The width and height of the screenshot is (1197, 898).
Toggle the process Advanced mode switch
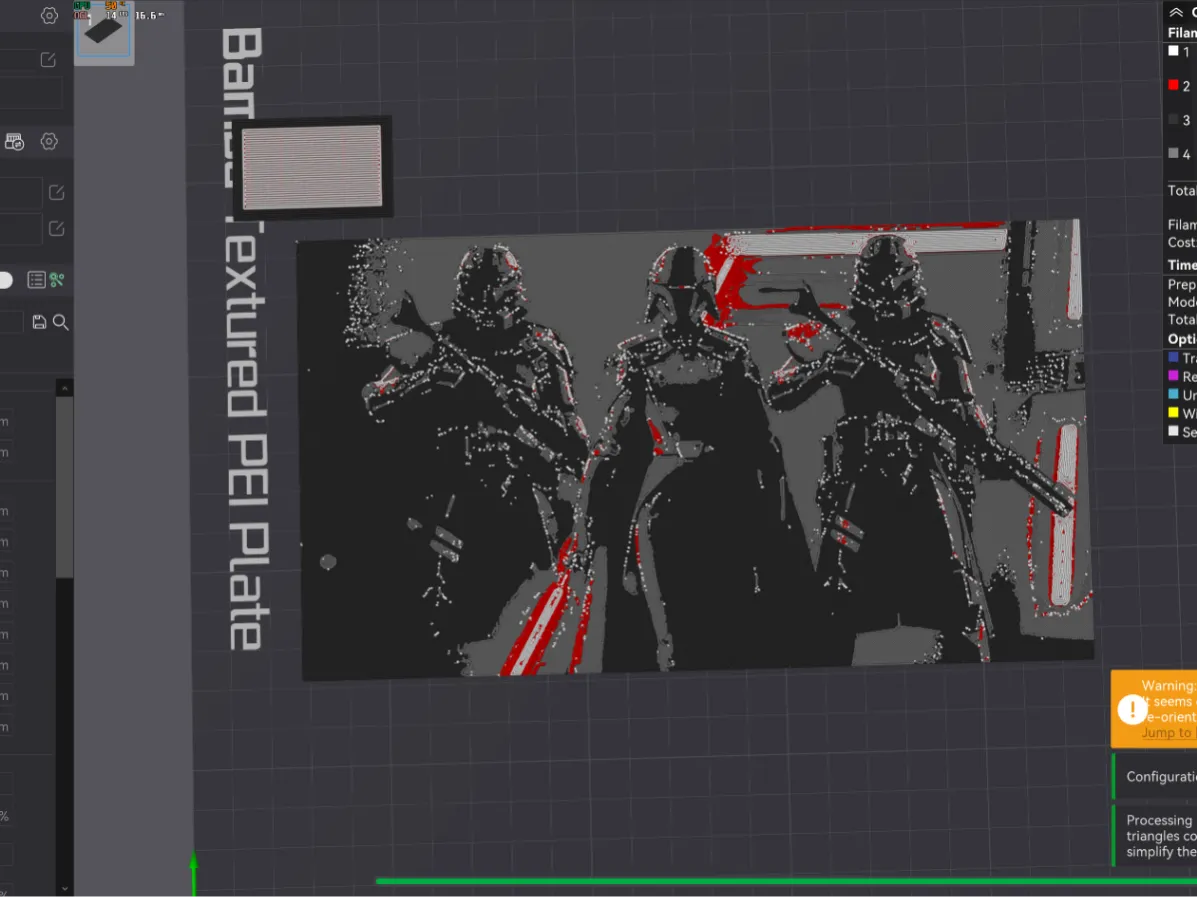coord(5,280)
